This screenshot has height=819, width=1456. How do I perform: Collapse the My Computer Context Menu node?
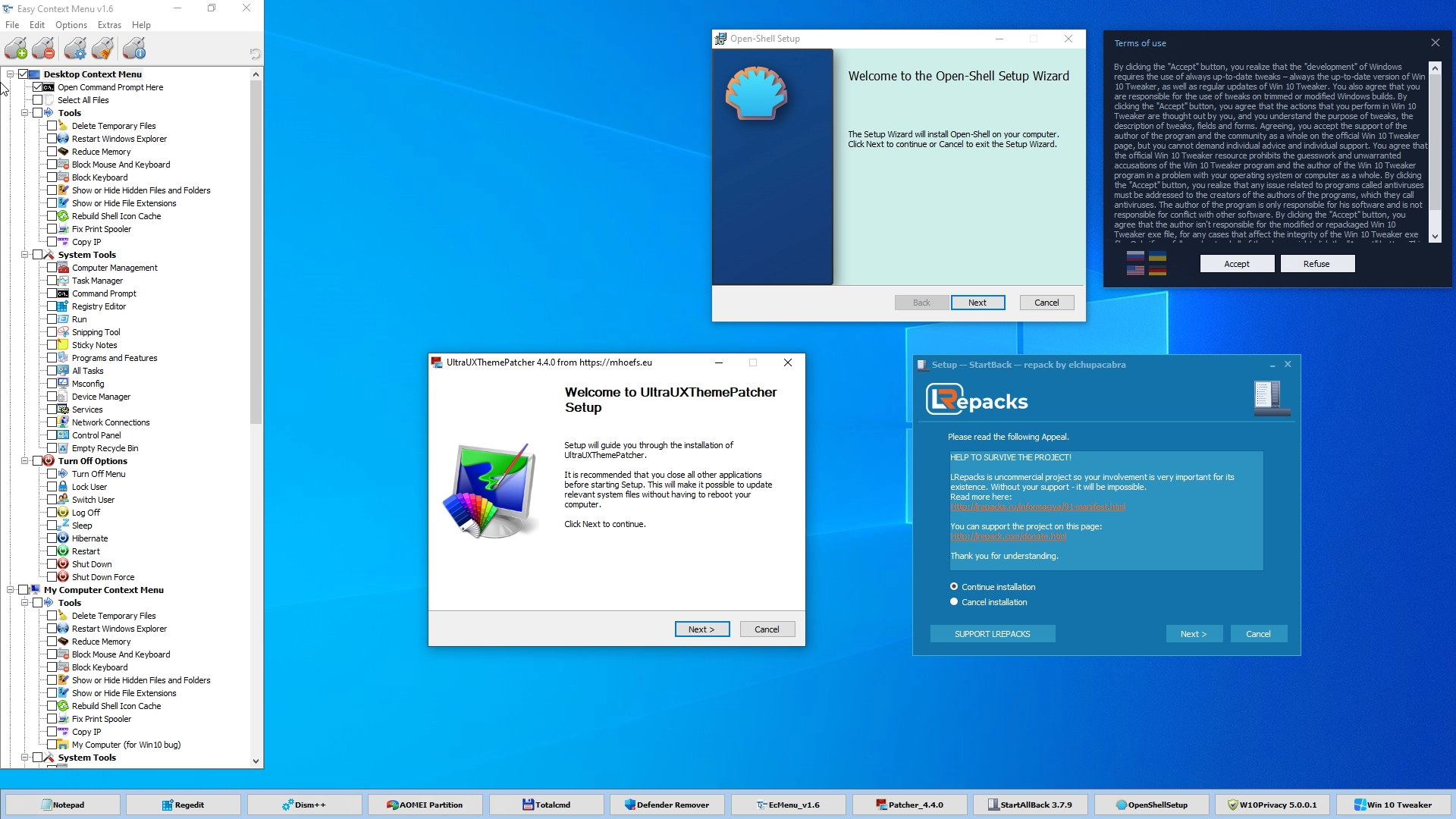11,590
